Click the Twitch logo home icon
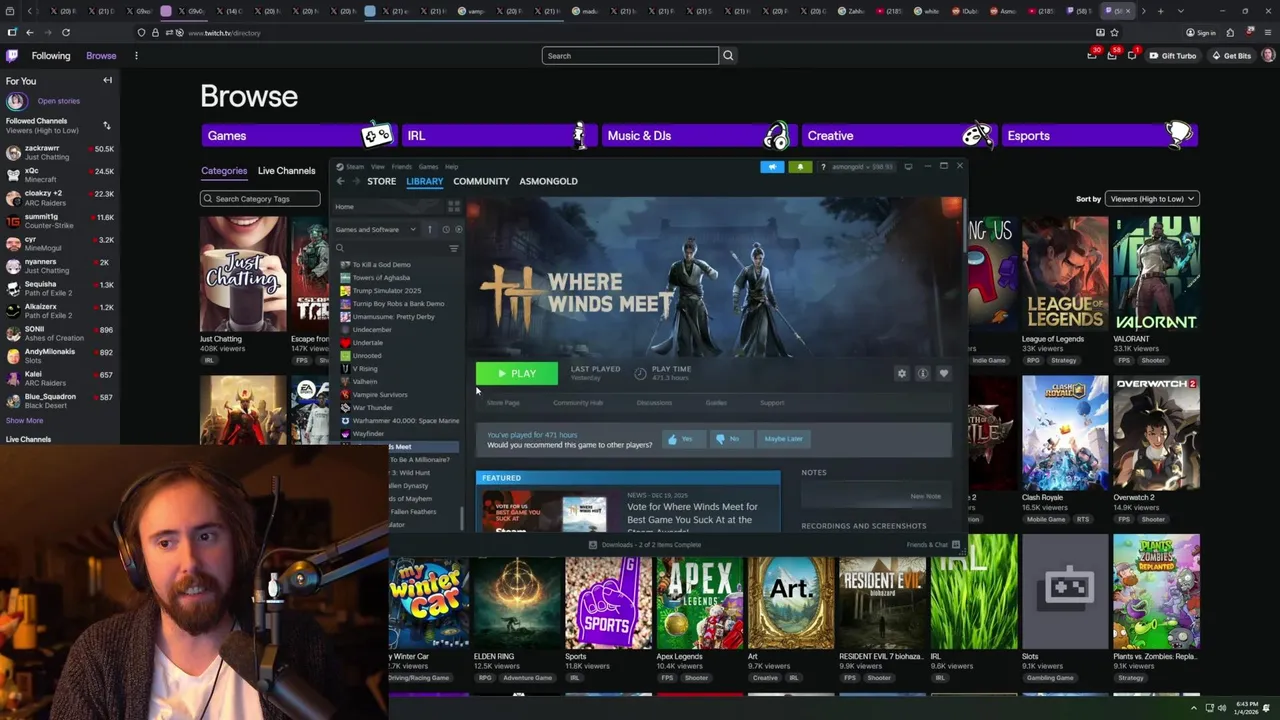The image size is (1280, 720). (x=12, y=56)
